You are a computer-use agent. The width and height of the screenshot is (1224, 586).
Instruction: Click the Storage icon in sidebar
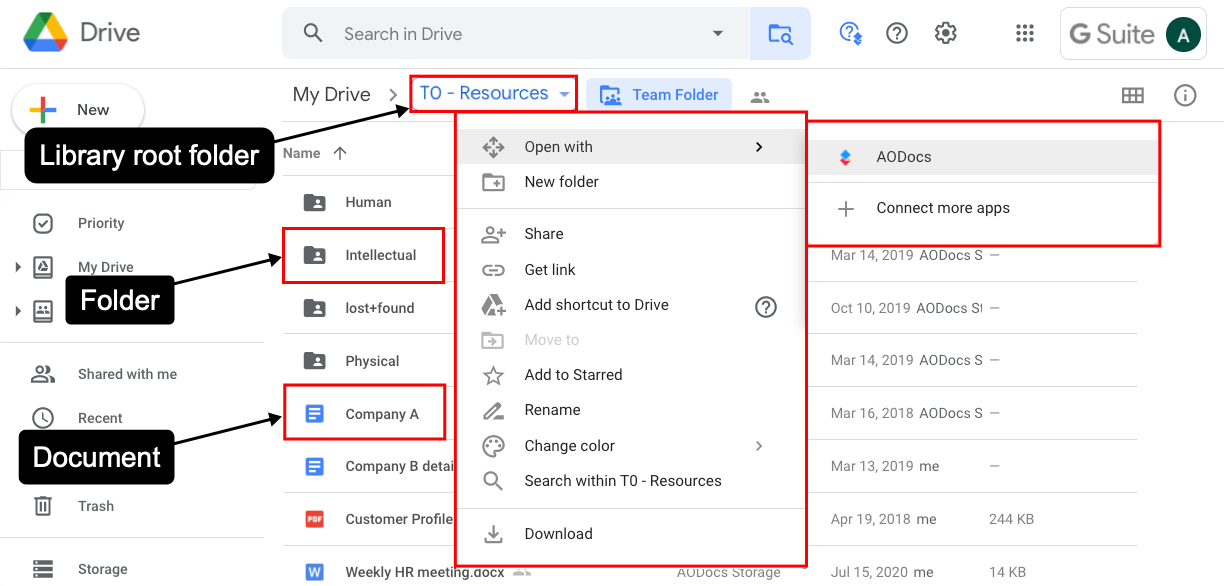[43, 569]
